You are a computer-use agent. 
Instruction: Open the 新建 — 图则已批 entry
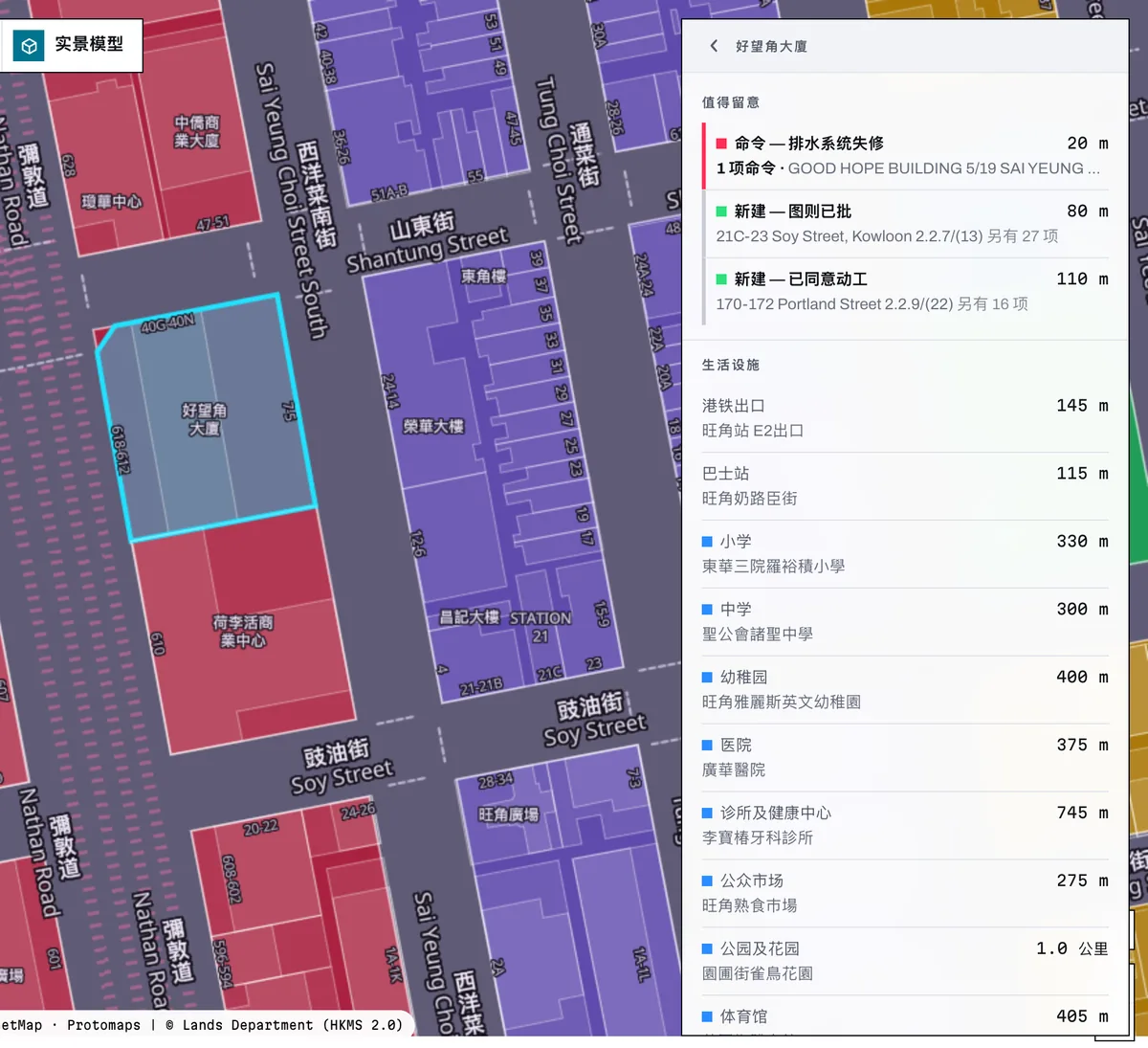coord(905,224)
